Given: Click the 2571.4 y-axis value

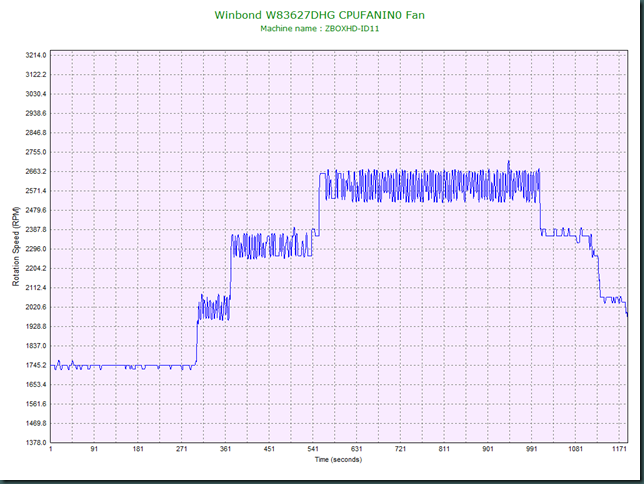Looking at the screenshot, I should (x=36, y=191).
